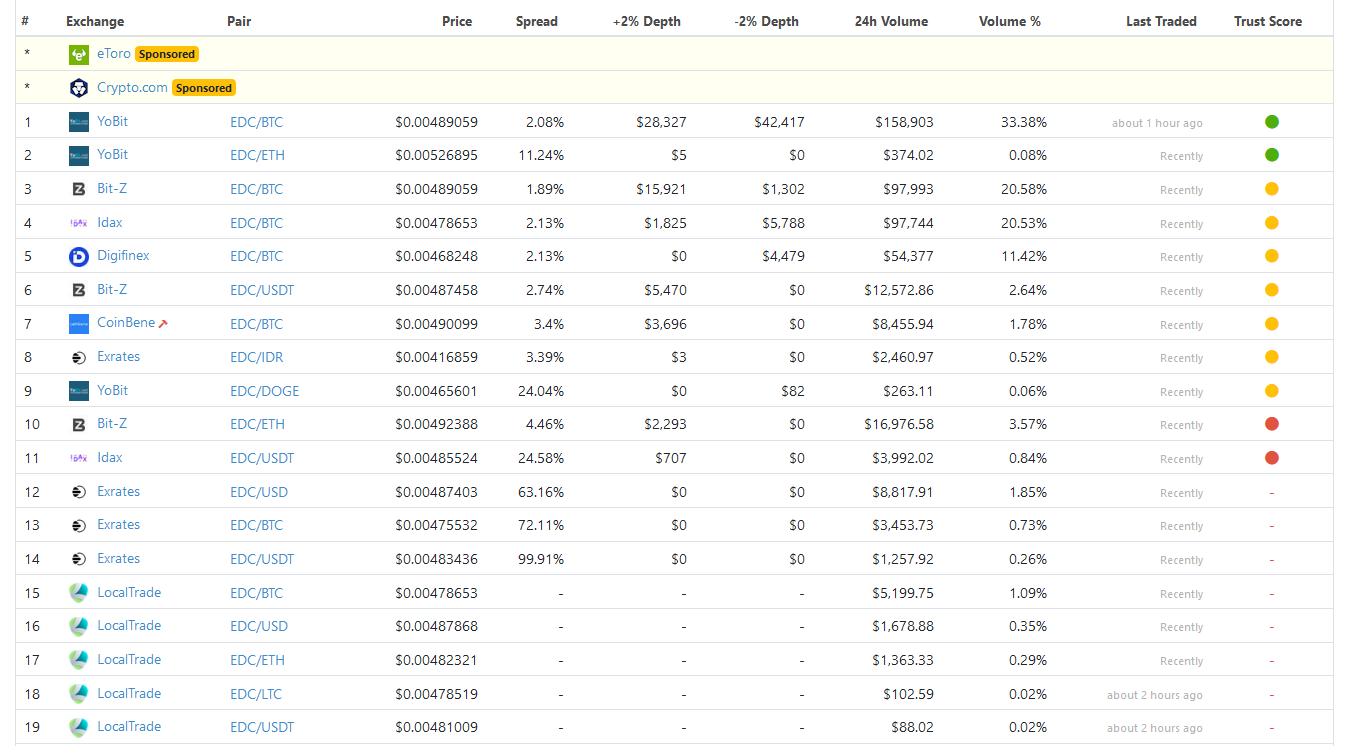Click the red external-link arrow next to CoinBene
The width and height of the screenshot is (1349, 746).
[x=162, y=321]
